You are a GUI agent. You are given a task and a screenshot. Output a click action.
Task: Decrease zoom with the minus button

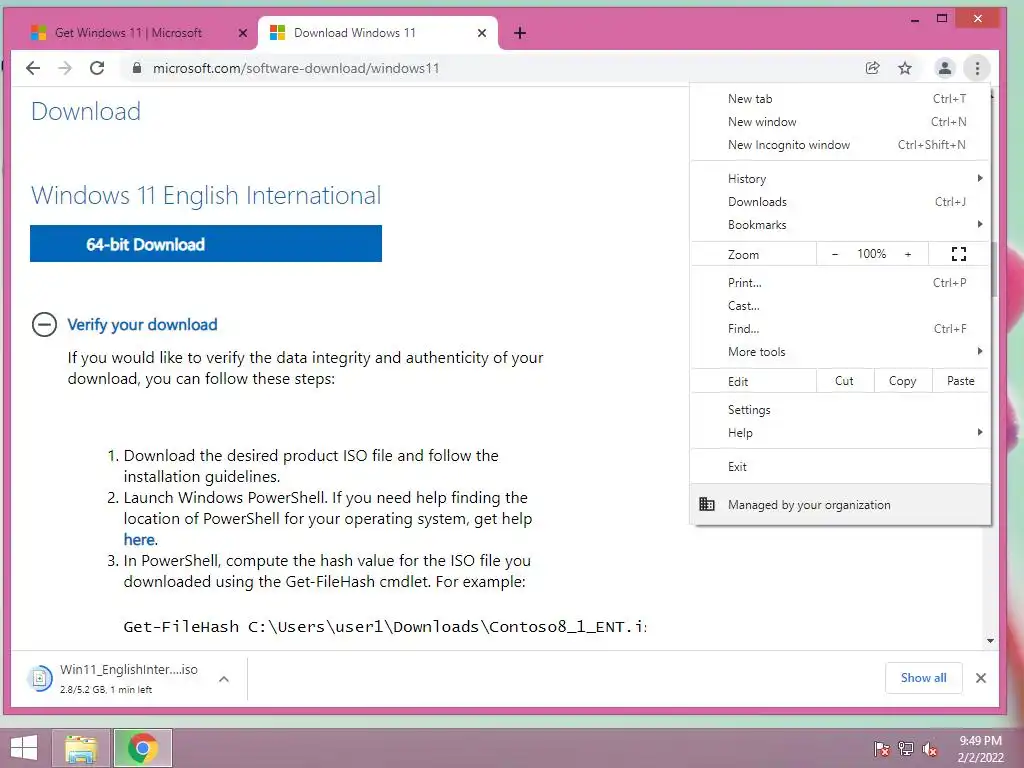(x=835, y=254)
